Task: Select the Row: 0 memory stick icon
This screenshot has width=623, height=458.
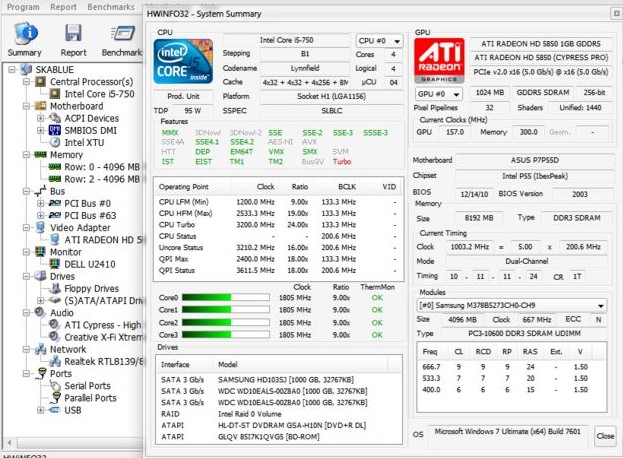Action: (x=55, y=167)
